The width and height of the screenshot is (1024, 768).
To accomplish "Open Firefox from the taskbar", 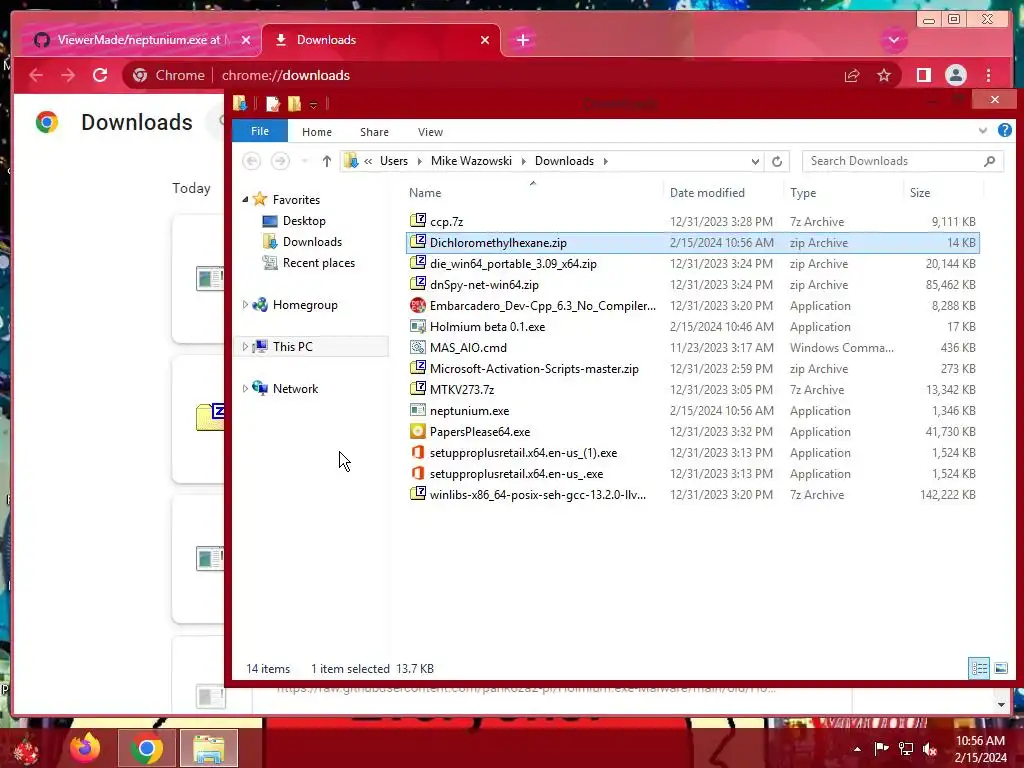I will click(x=86, y=748).
